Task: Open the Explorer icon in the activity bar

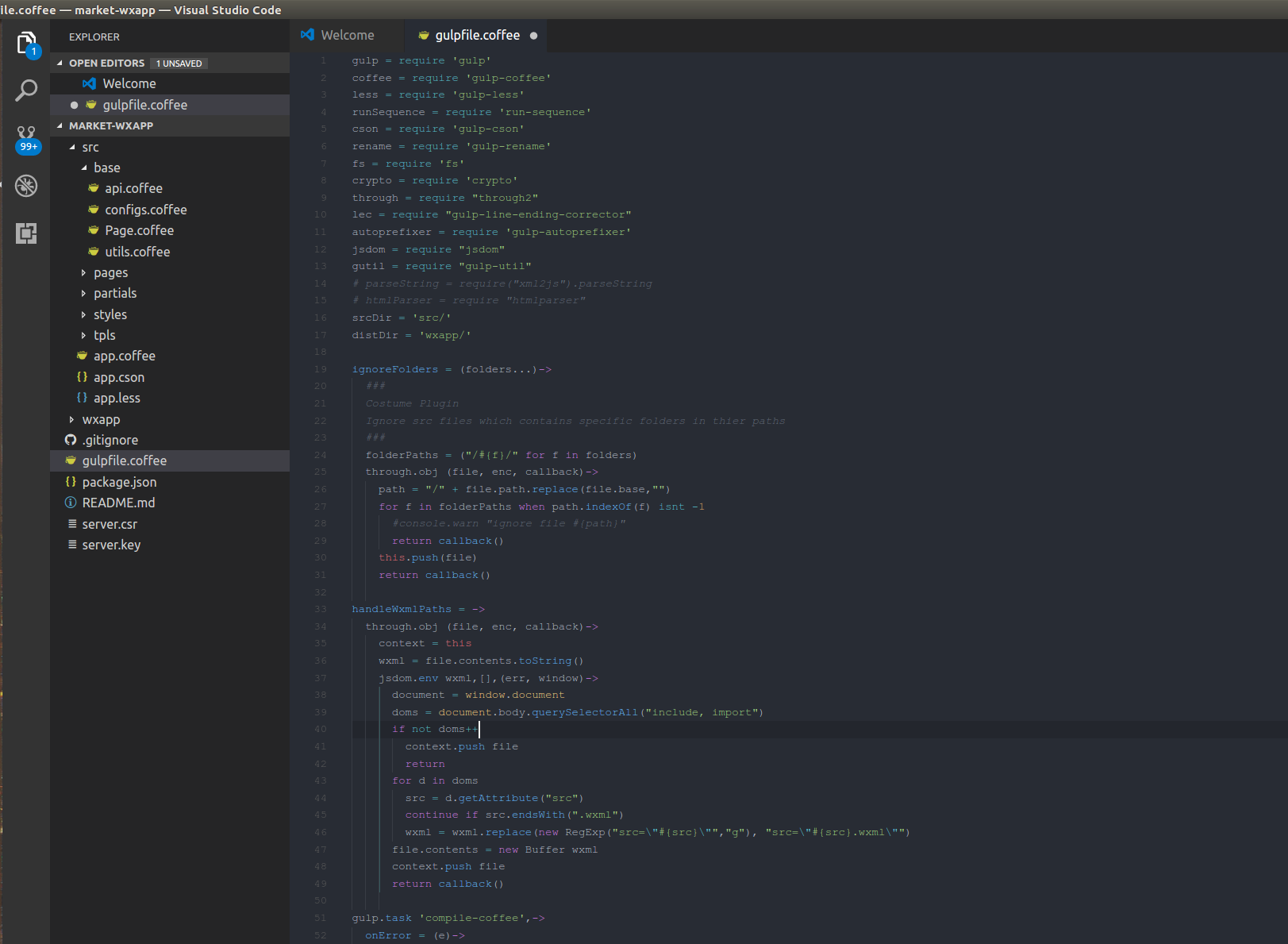Action: point(26,43)
